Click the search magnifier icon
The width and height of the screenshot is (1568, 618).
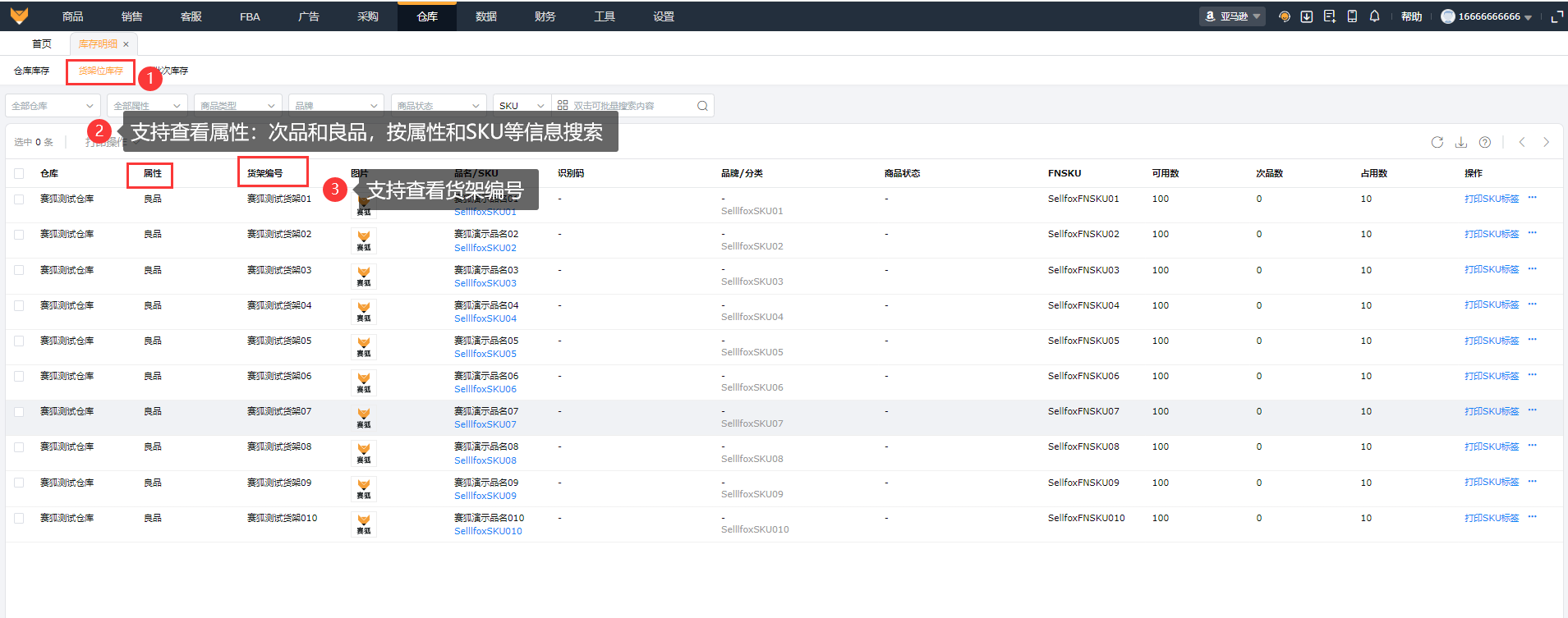(x=702, y=106)
